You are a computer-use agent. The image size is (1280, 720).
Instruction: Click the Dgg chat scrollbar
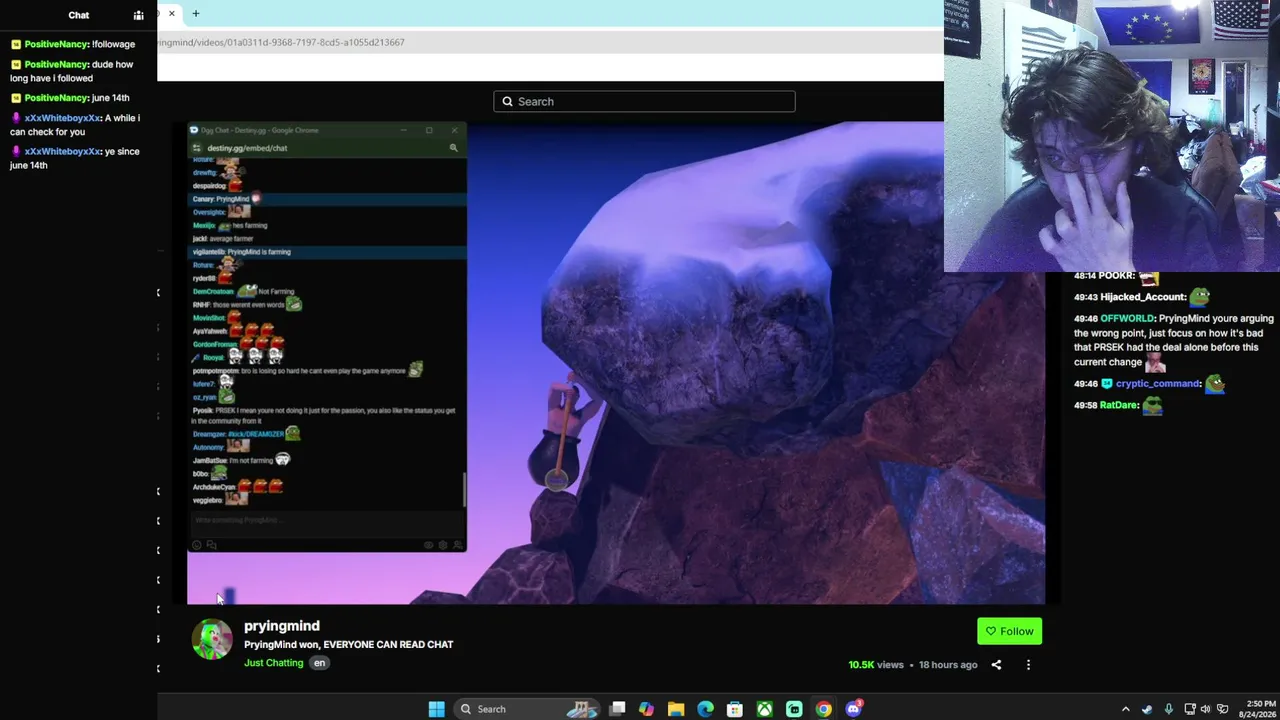point(463,490)
